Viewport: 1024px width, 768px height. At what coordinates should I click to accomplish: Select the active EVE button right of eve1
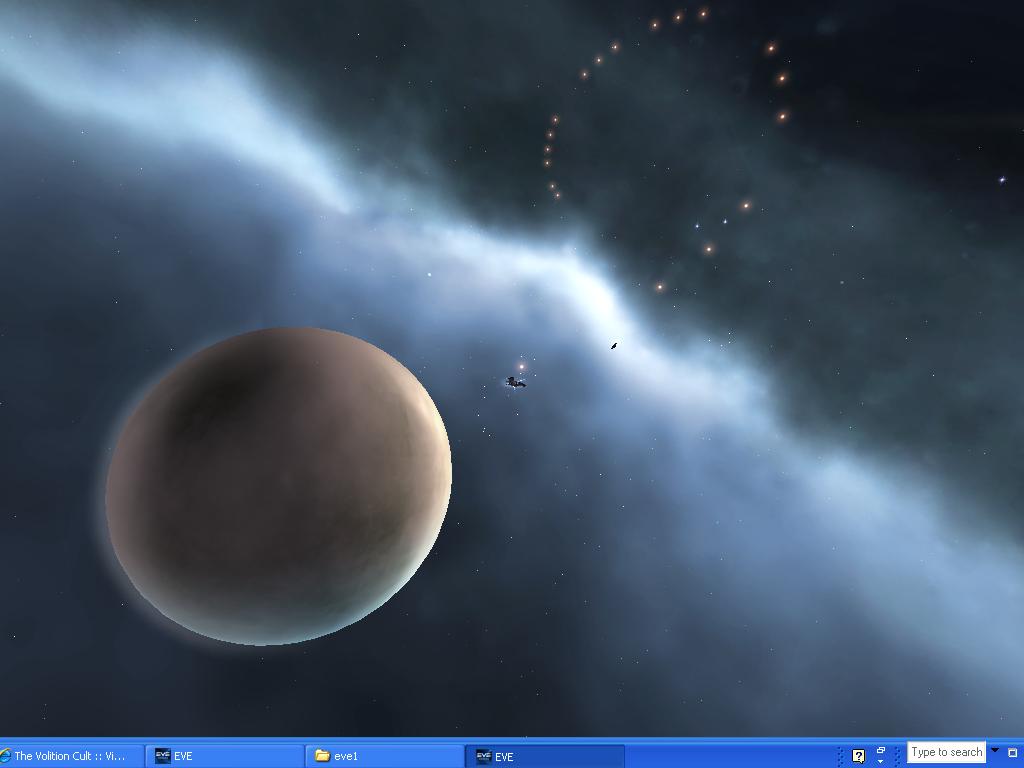pyautogui.click(x=545, y=756)
